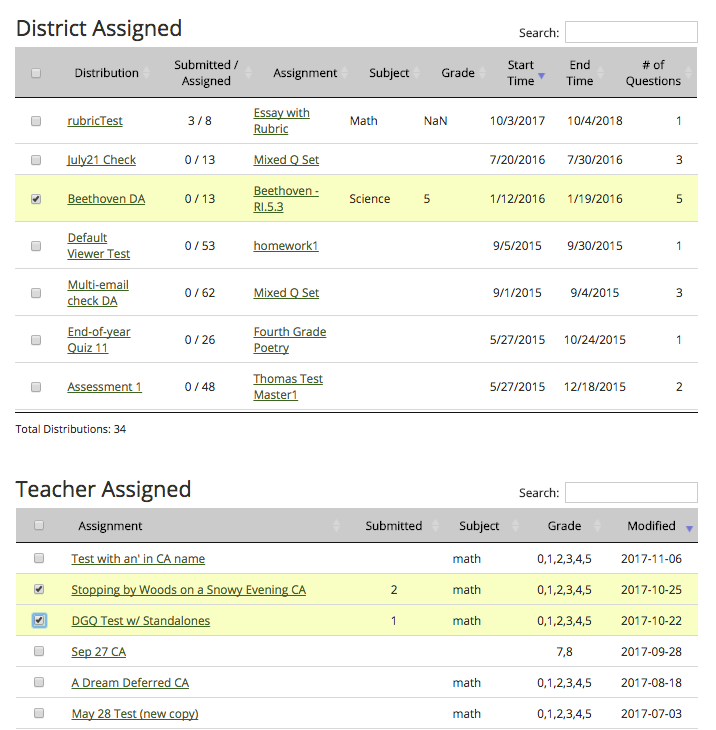This screenshot has height=730, width=716.
Task: Open Test with an' in CA name
Action: coord(138,559)
